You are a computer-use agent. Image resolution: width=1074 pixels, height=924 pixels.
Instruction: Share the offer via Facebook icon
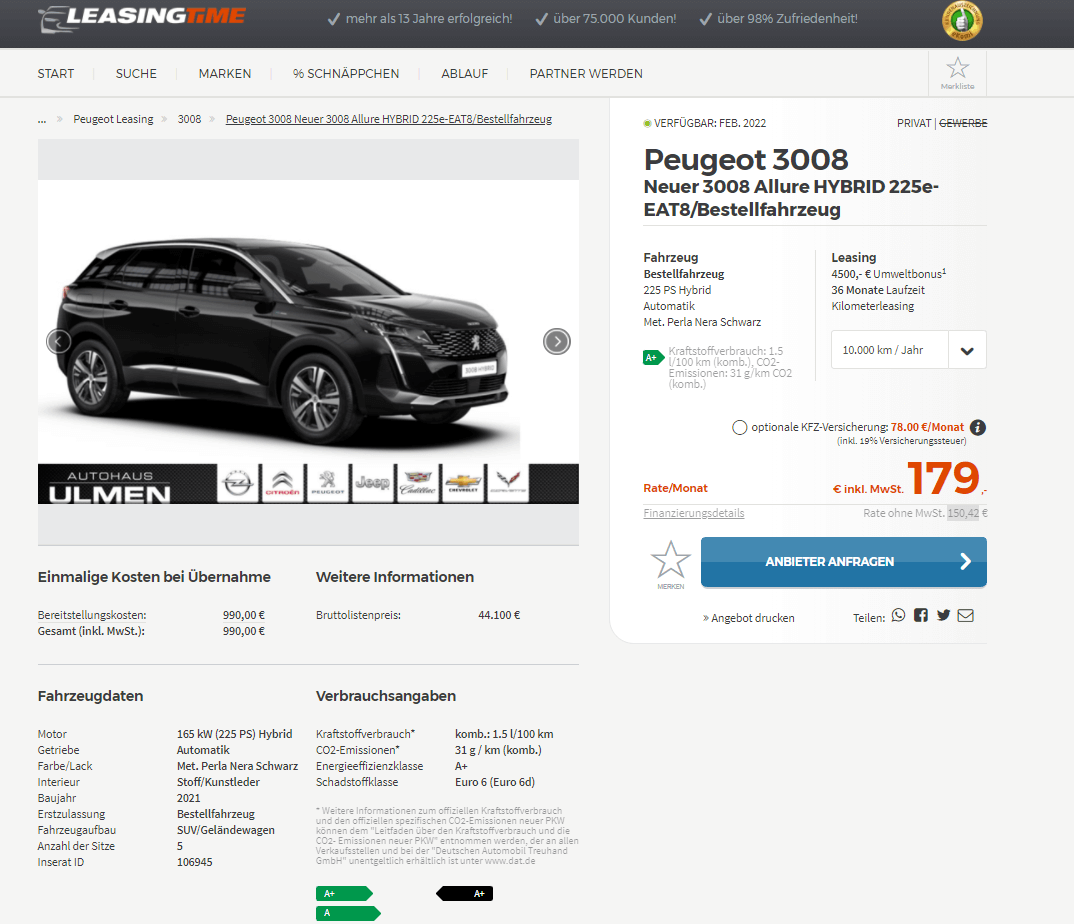point(921,615)
